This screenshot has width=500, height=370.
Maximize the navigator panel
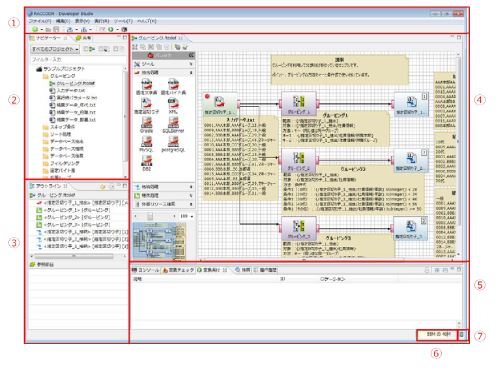[125, 38]
